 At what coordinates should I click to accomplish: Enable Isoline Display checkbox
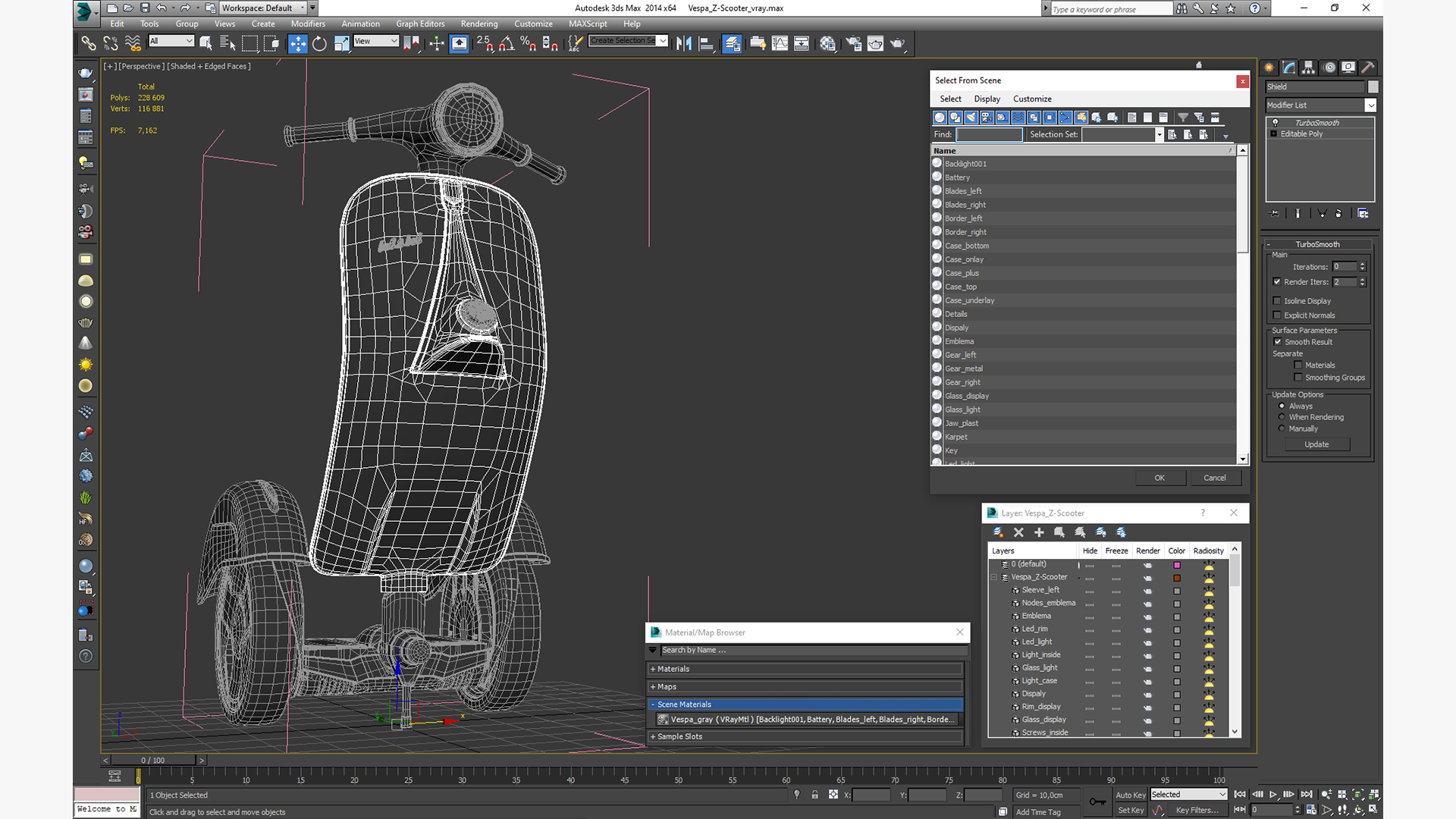[1277, 301]
